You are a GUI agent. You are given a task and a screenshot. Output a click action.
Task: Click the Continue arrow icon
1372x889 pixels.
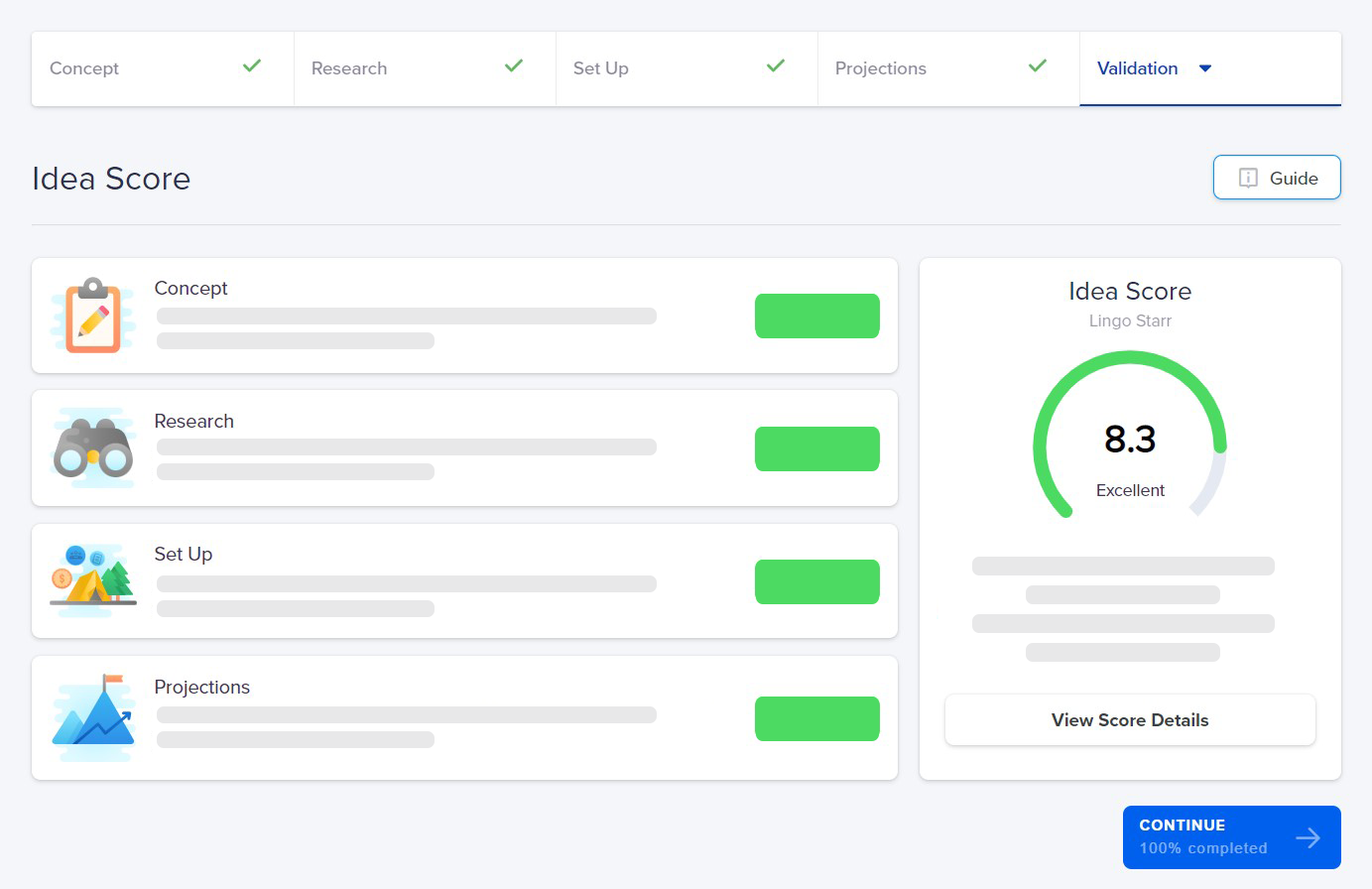[1310, 836]
